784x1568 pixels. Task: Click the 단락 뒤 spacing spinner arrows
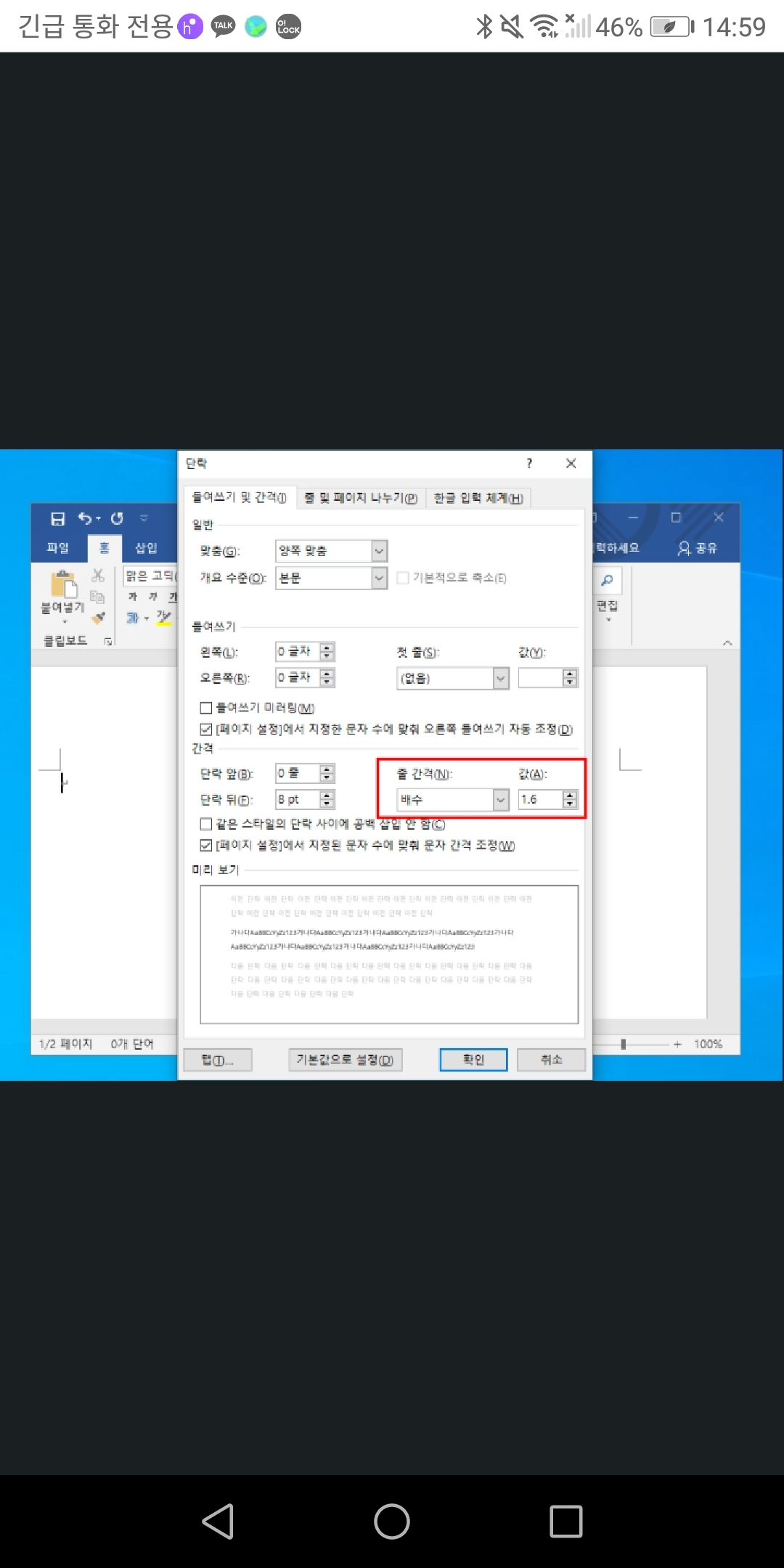(327, 799)
